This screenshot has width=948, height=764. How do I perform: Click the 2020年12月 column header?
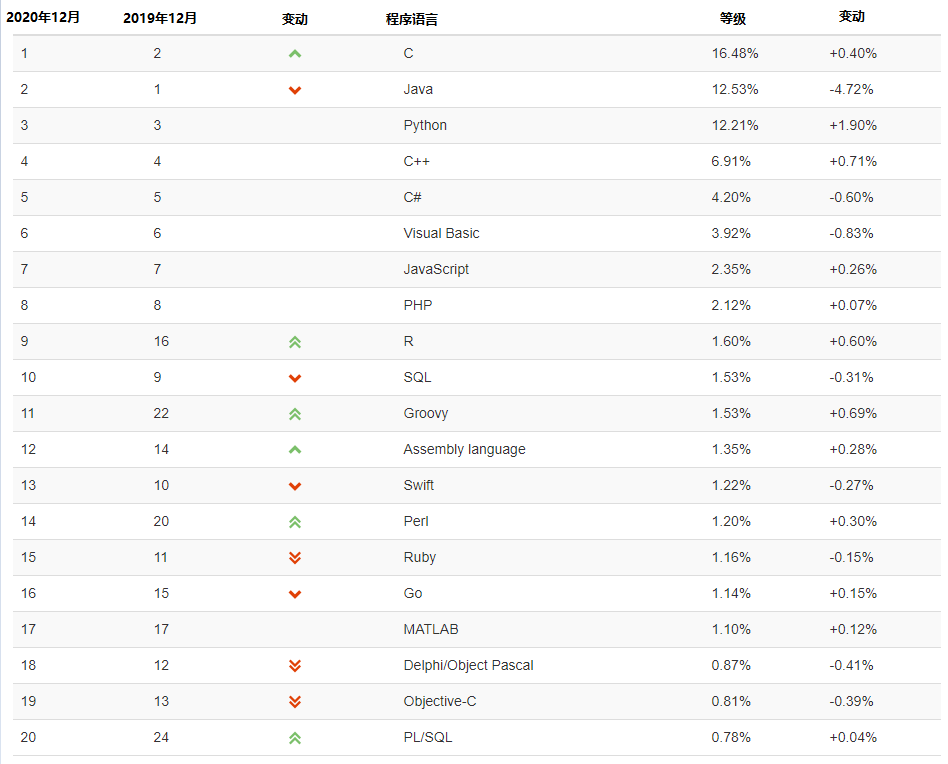coord(46,18)
